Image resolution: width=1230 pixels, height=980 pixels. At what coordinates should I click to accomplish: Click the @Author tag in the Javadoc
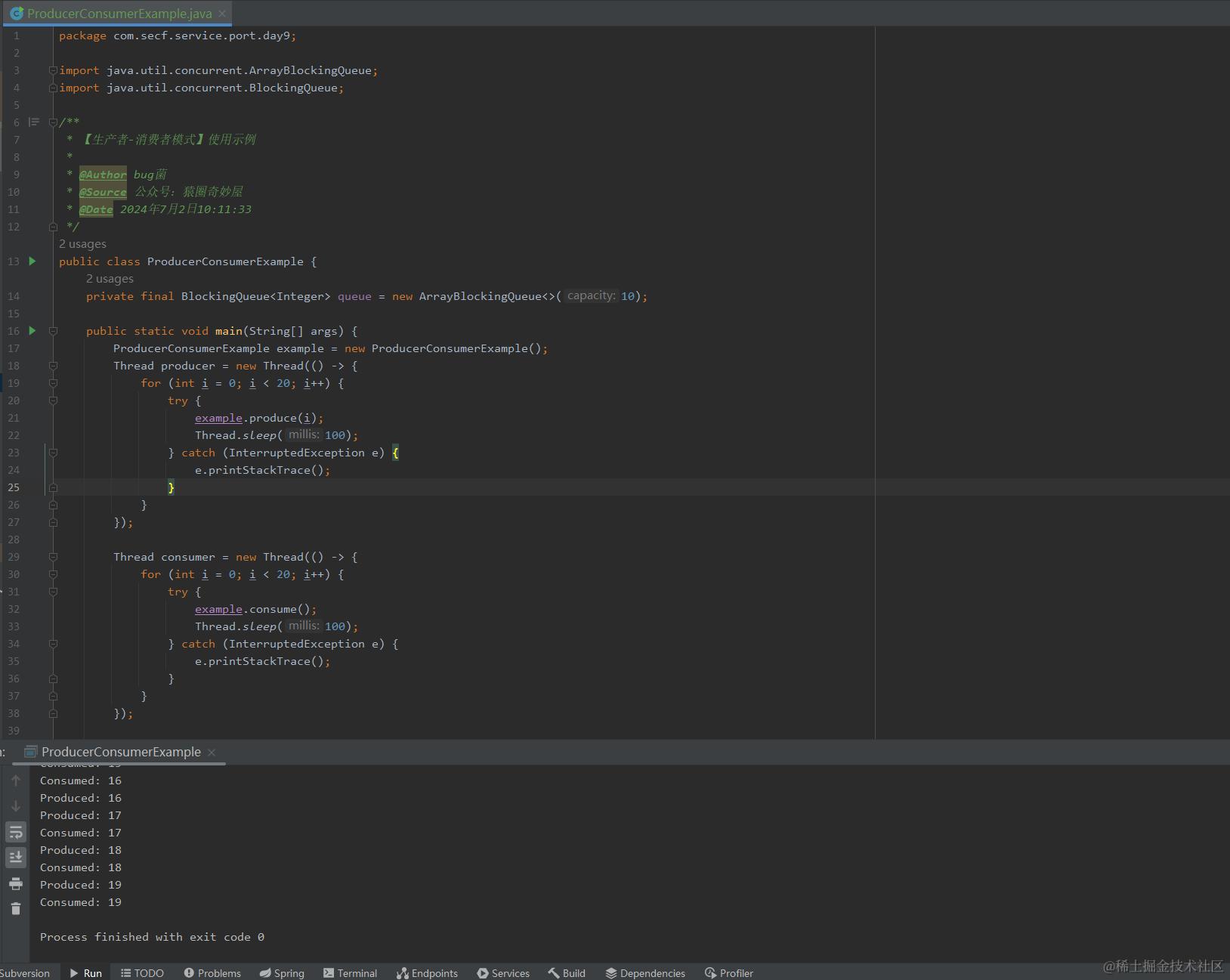(x=103, y=175)
